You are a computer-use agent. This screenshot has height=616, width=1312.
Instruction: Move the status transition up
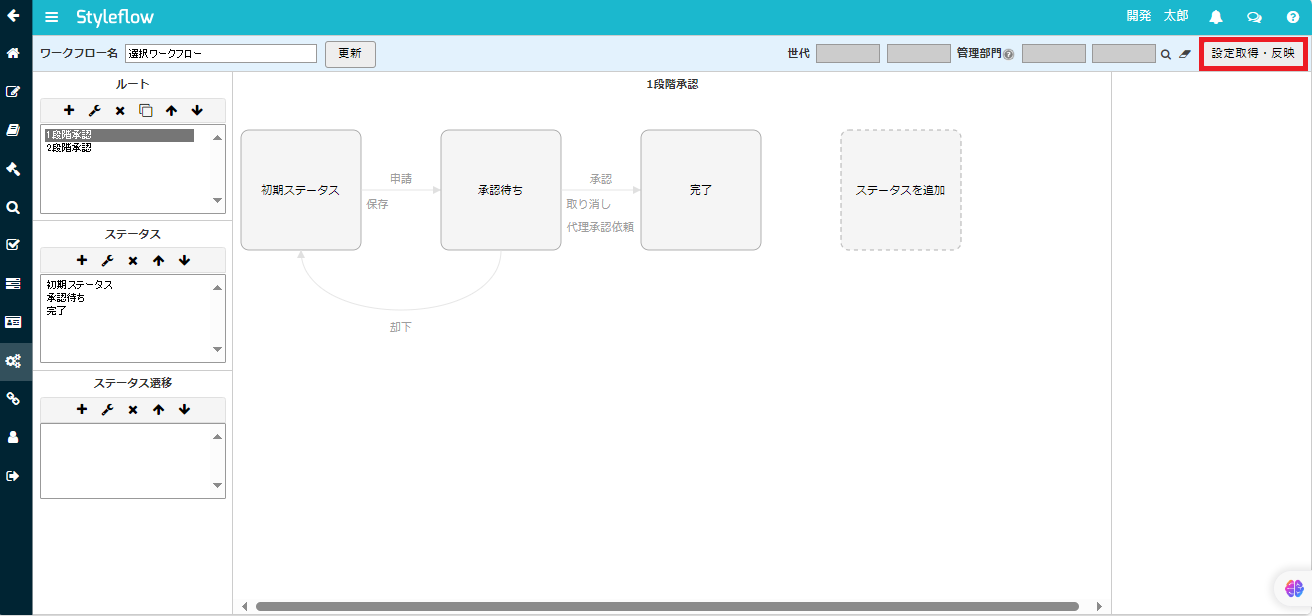pos(158,409)
